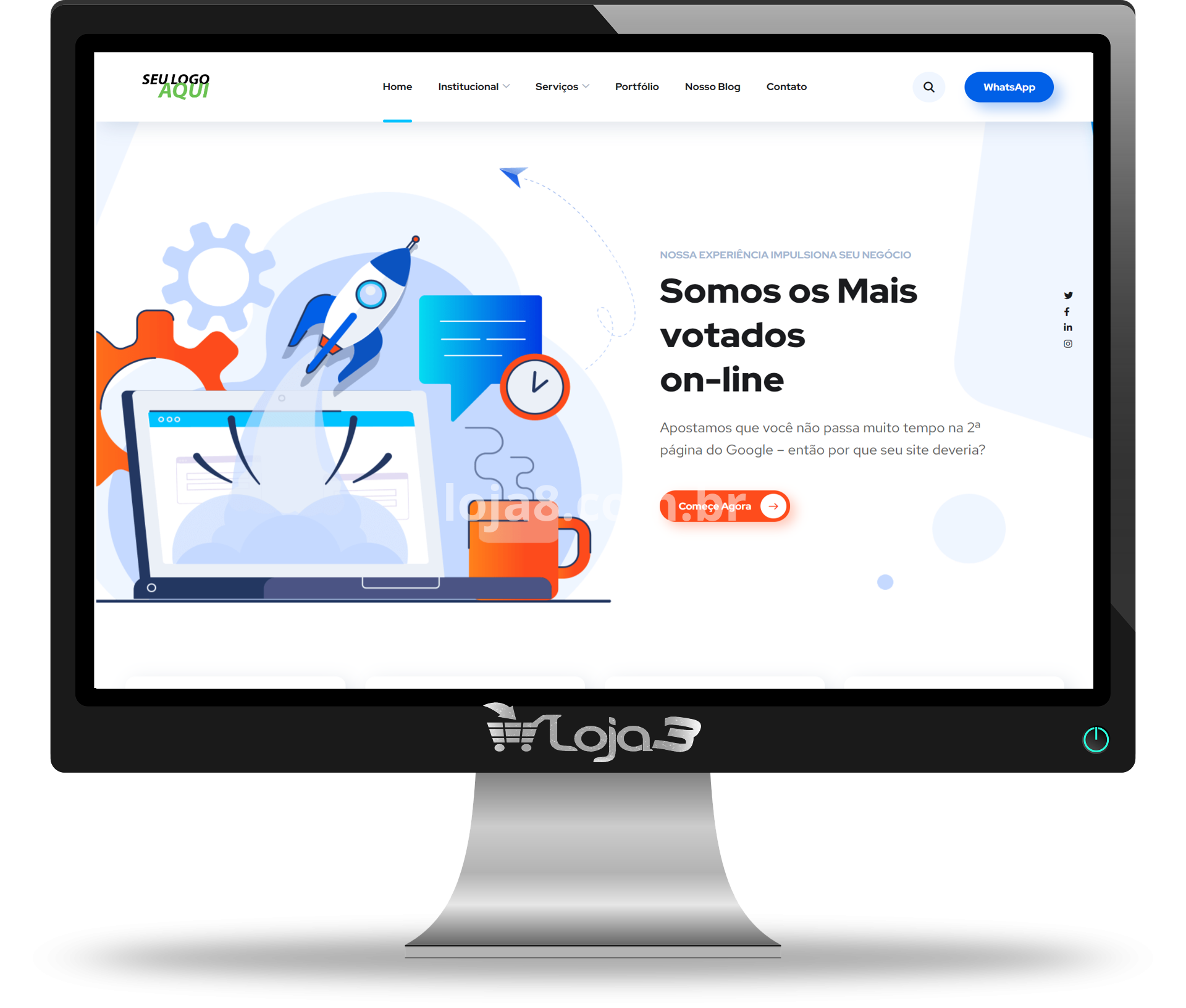Image resolution: width=1186 pixels, height=1008 pixels.
Task: Select the Contato menu item
Action: click(x=786, y=87)
